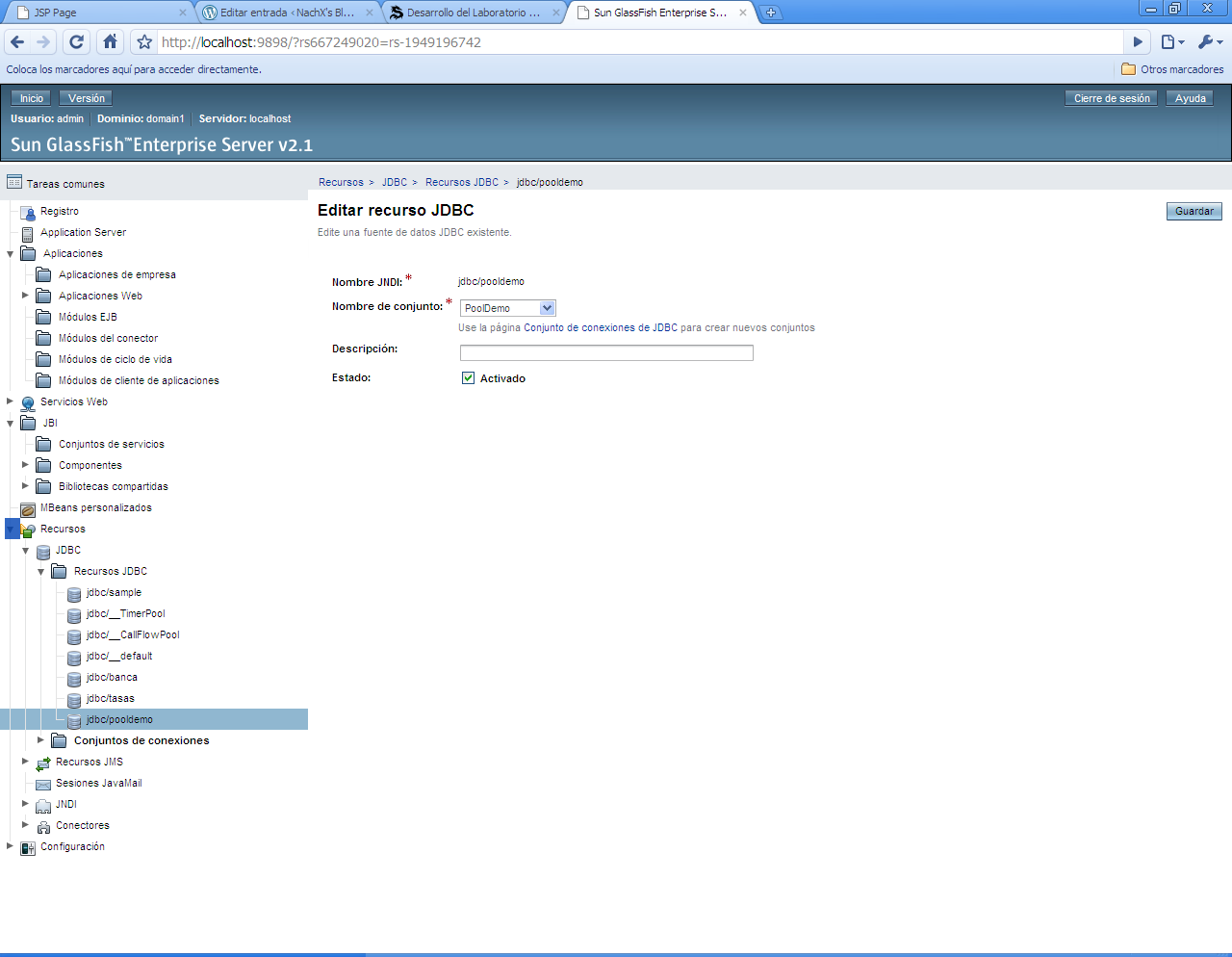This screenshot has width=1232, height=957.
Task: Click the Recursos node icon
Action: coord(28,530)
